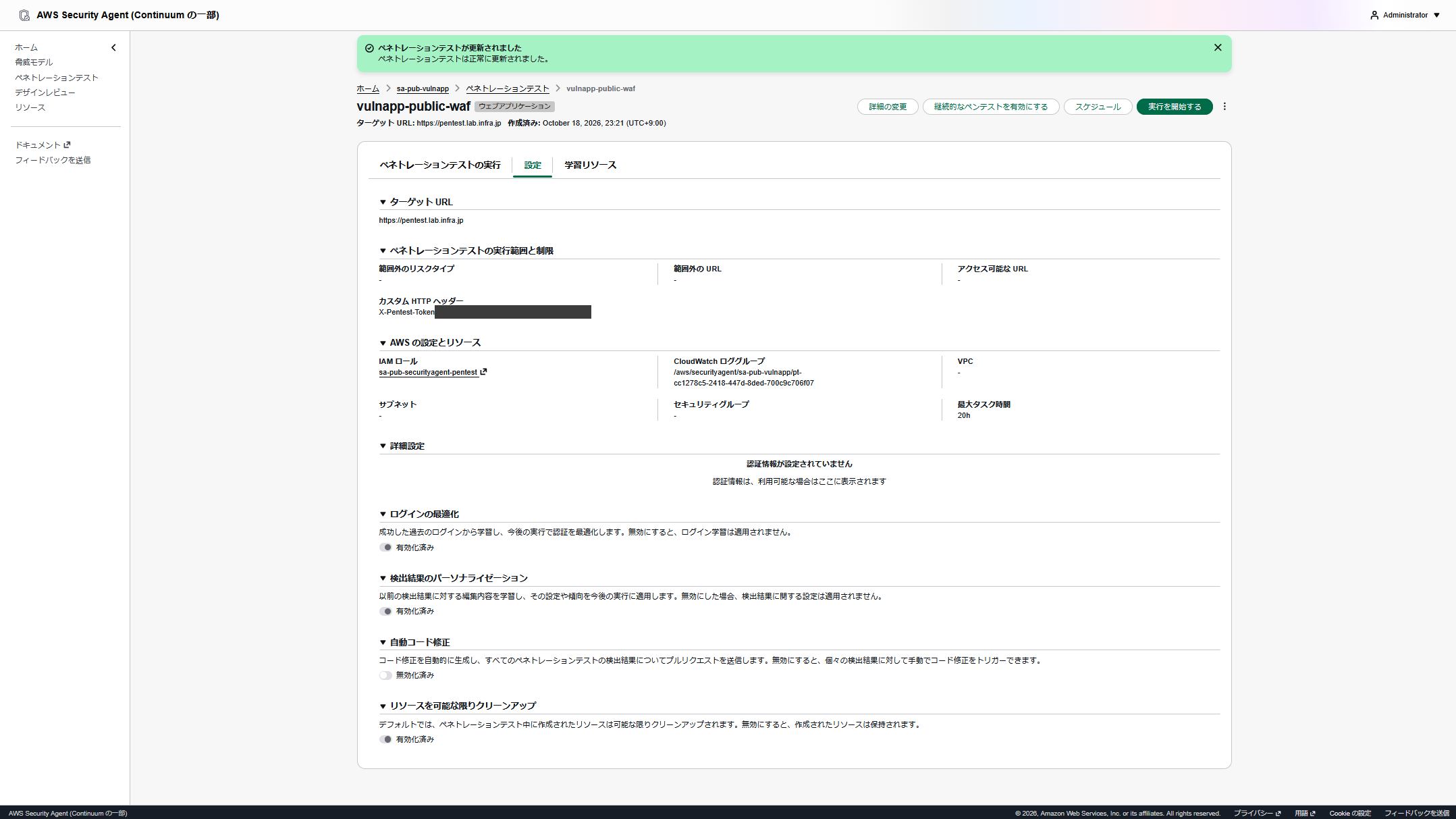Screen dimensions: 1456x819
Task: Open the Administrator account dropdown arrow
Action: click(1437, 15)
